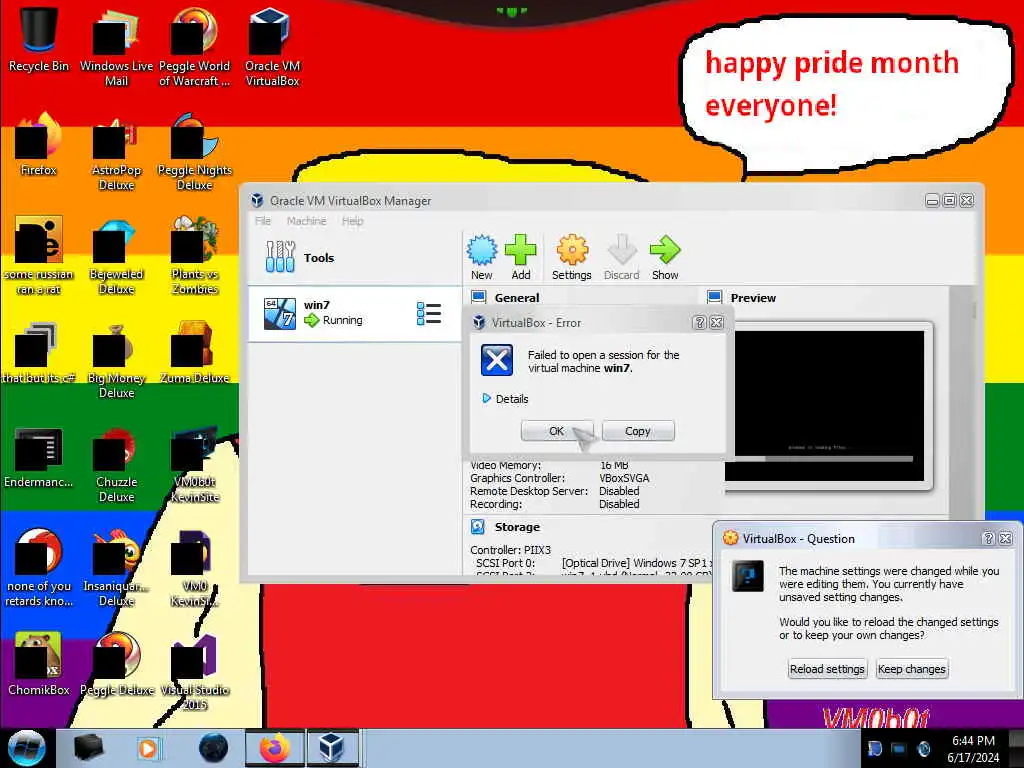Screen dimensions: 1024x768
Task: Click the media player taskbar icon
Action: point(148,748)
